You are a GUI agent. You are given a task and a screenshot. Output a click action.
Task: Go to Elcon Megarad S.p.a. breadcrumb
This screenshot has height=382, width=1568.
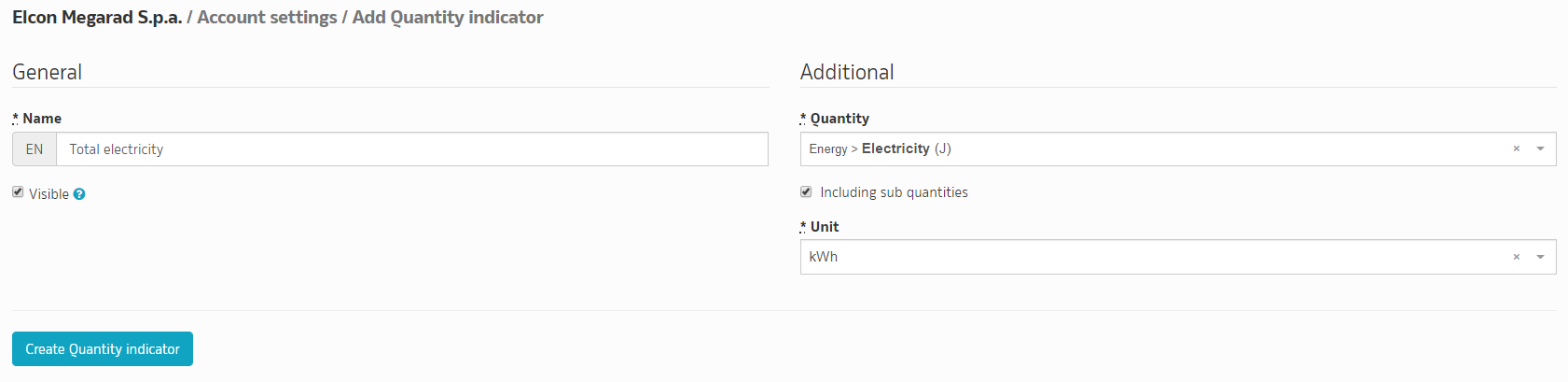[97, 18]
